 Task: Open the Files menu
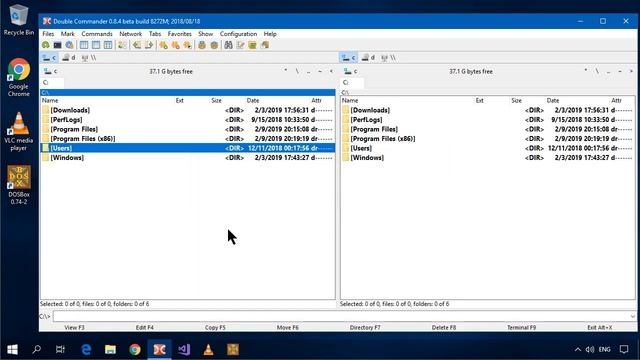(x=48, y=34)
